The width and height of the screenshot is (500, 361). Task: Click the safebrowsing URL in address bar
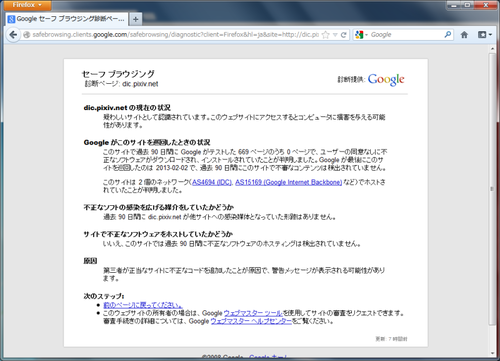click(x=176, y=35)
